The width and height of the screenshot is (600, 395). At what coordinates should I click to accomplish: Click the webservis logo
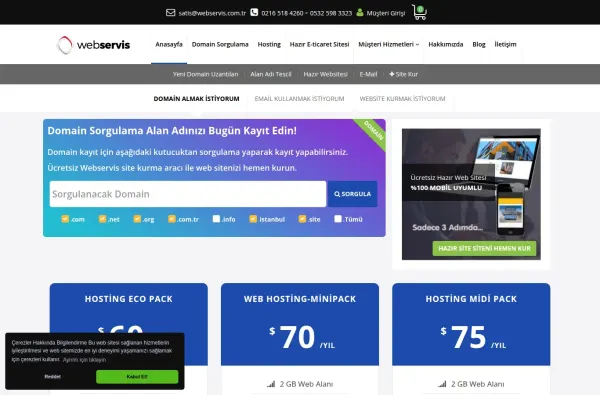pyautogui.click(x=93, y=45)
